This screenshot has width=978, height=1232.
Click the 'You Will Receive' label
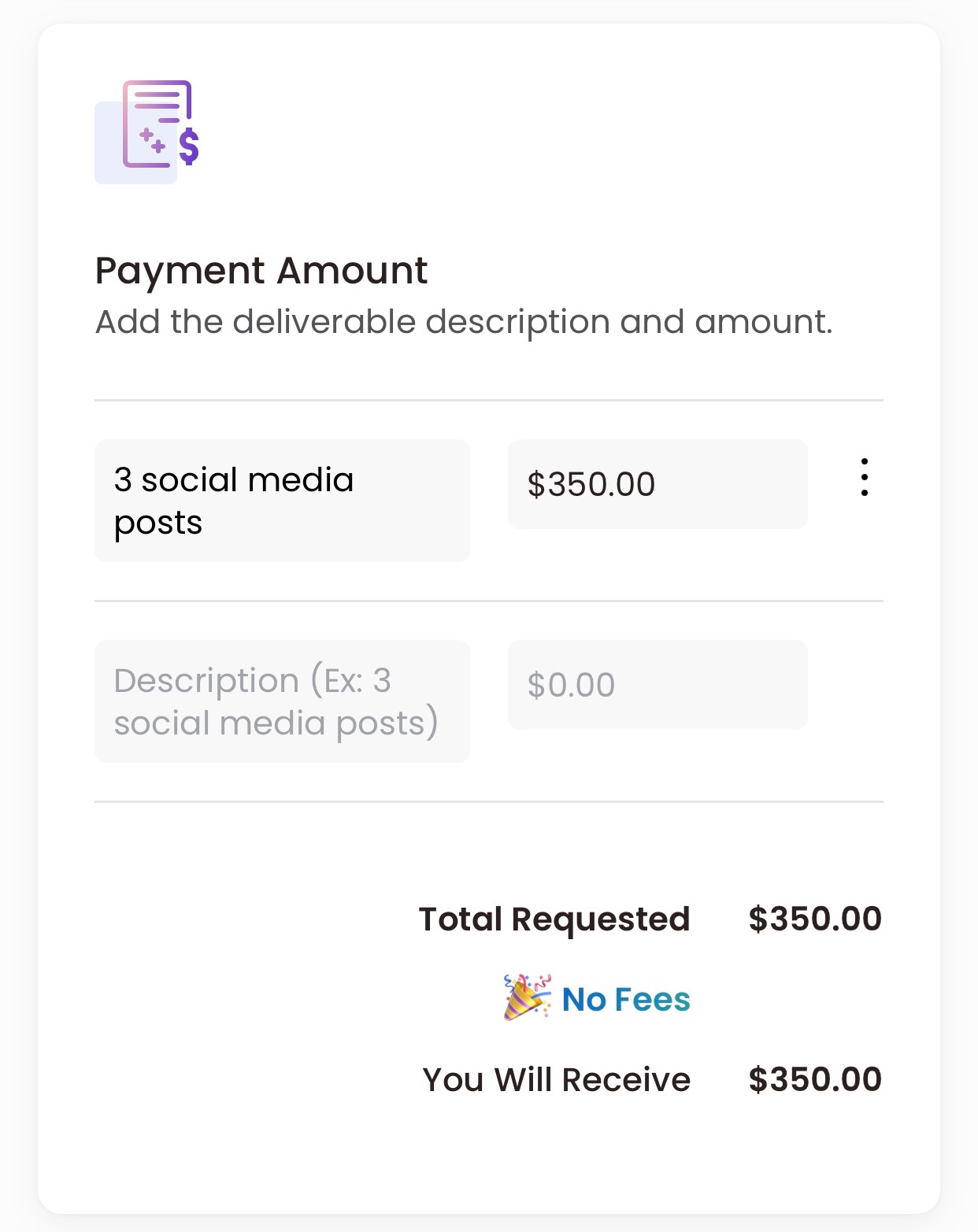(x=557, y=1079)
